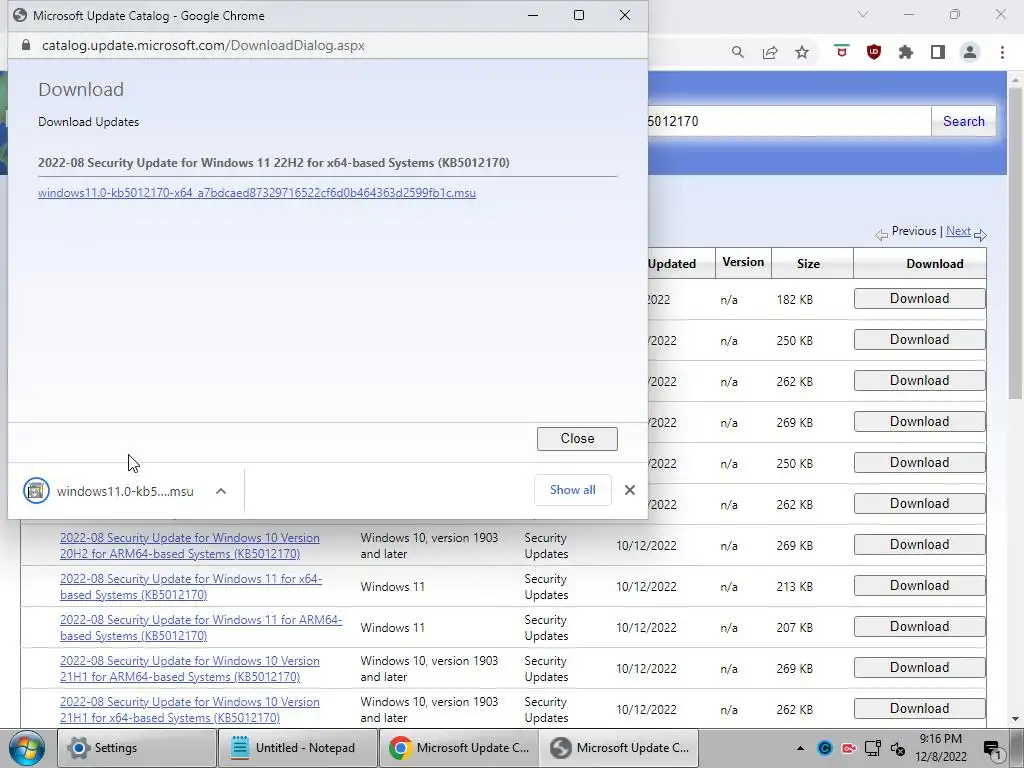Open the downloaded windows11.0-kb5 msu file item
This screenshot has width=1024, height=768.
108,491
